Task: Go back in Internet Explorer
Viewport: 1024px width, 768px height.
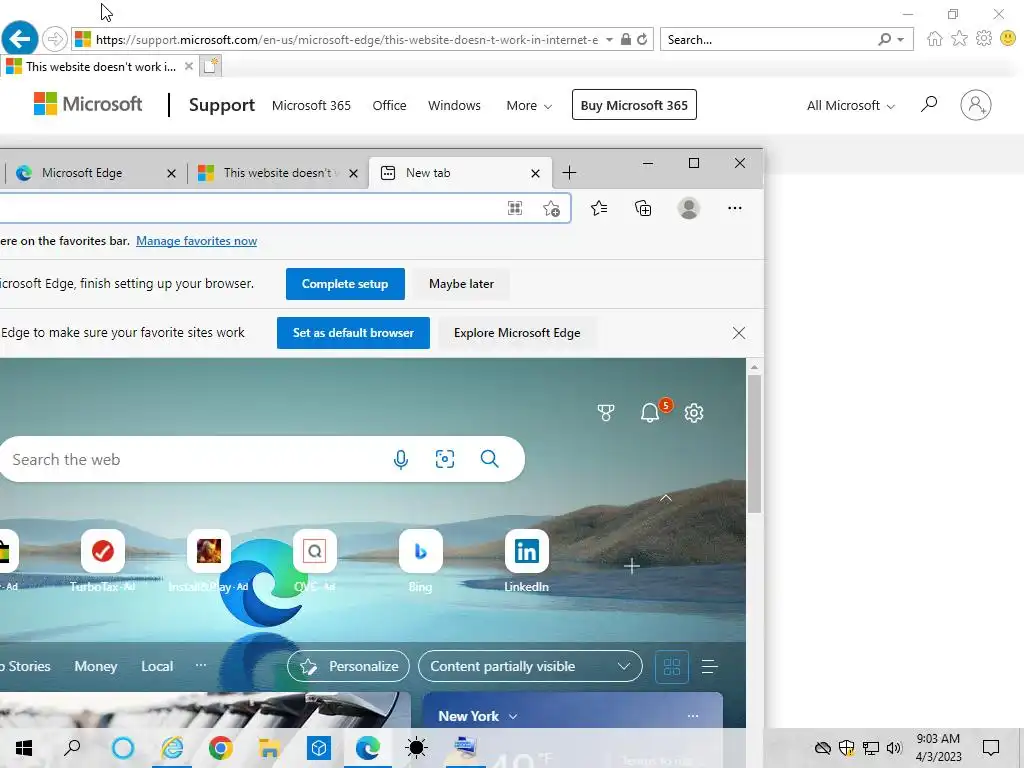Action: pos(20,39)
